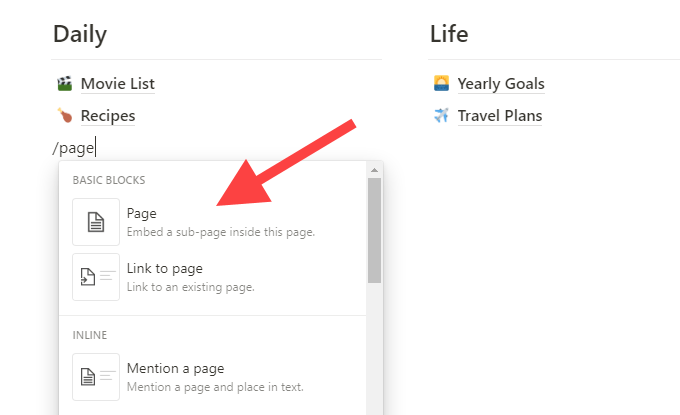Click the "Daily" section heading

79,34
